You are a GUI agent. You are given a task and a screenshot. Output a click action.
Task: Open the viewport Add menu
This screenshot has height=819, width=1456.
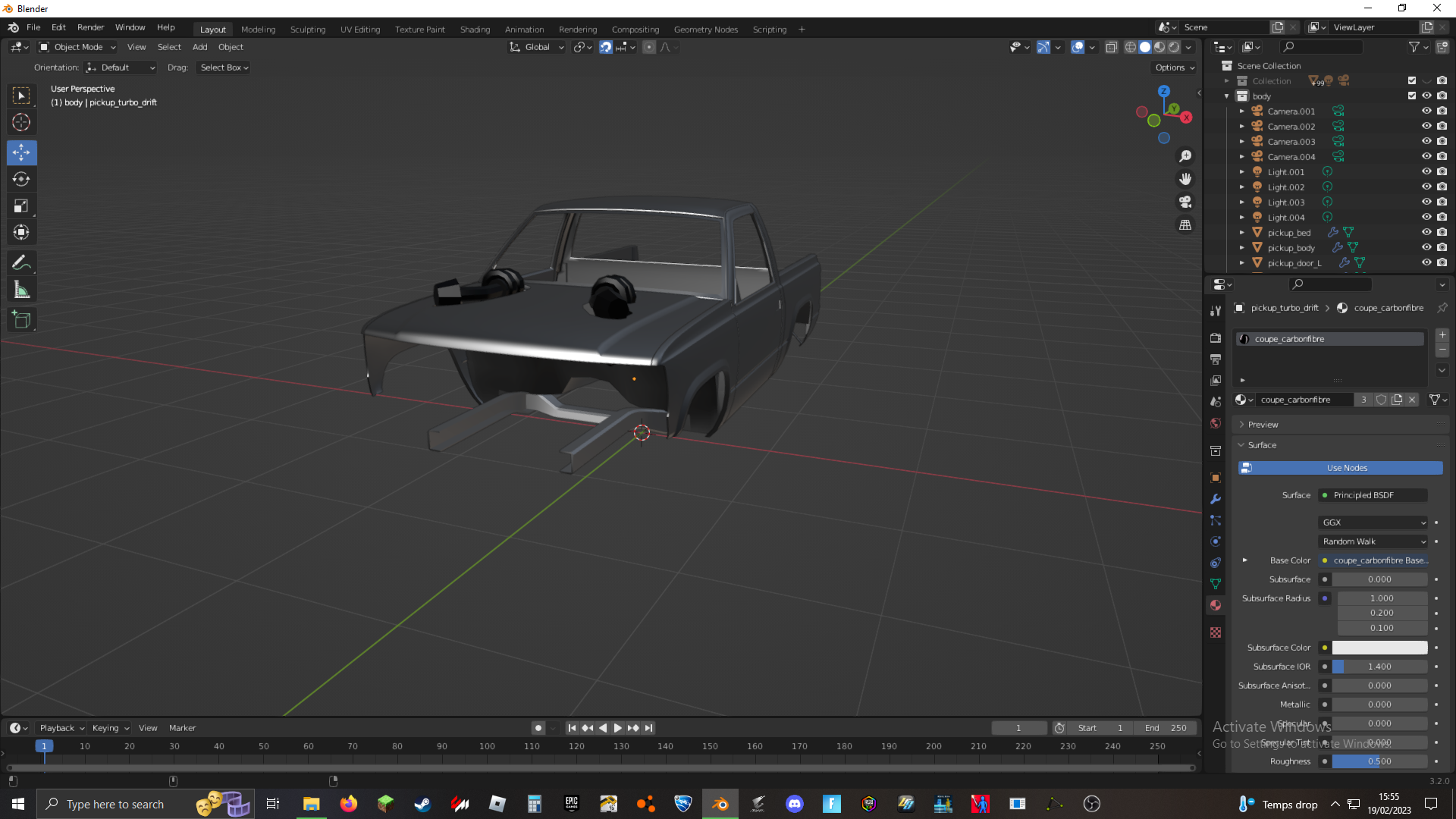[199, 47]
